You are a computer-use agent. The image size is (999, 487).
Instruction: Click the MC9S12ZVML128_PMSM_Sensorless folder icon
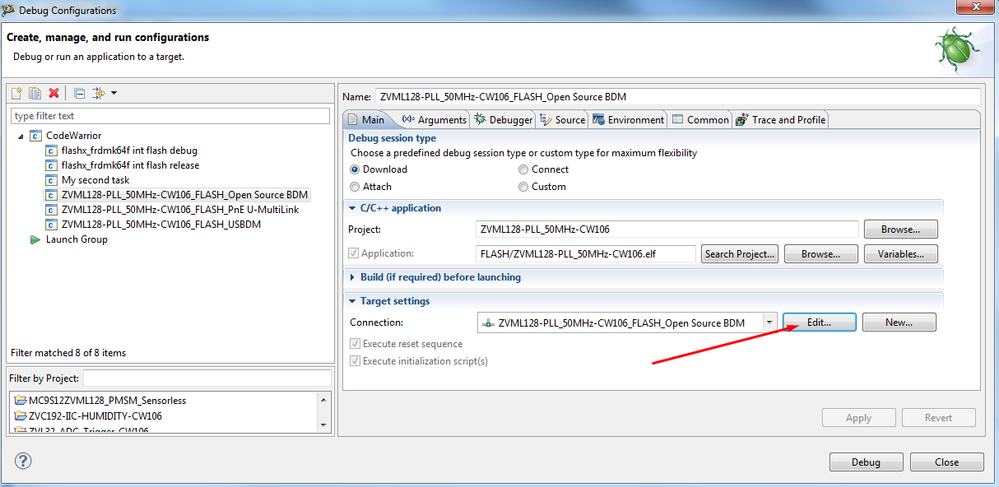point(20,401)
